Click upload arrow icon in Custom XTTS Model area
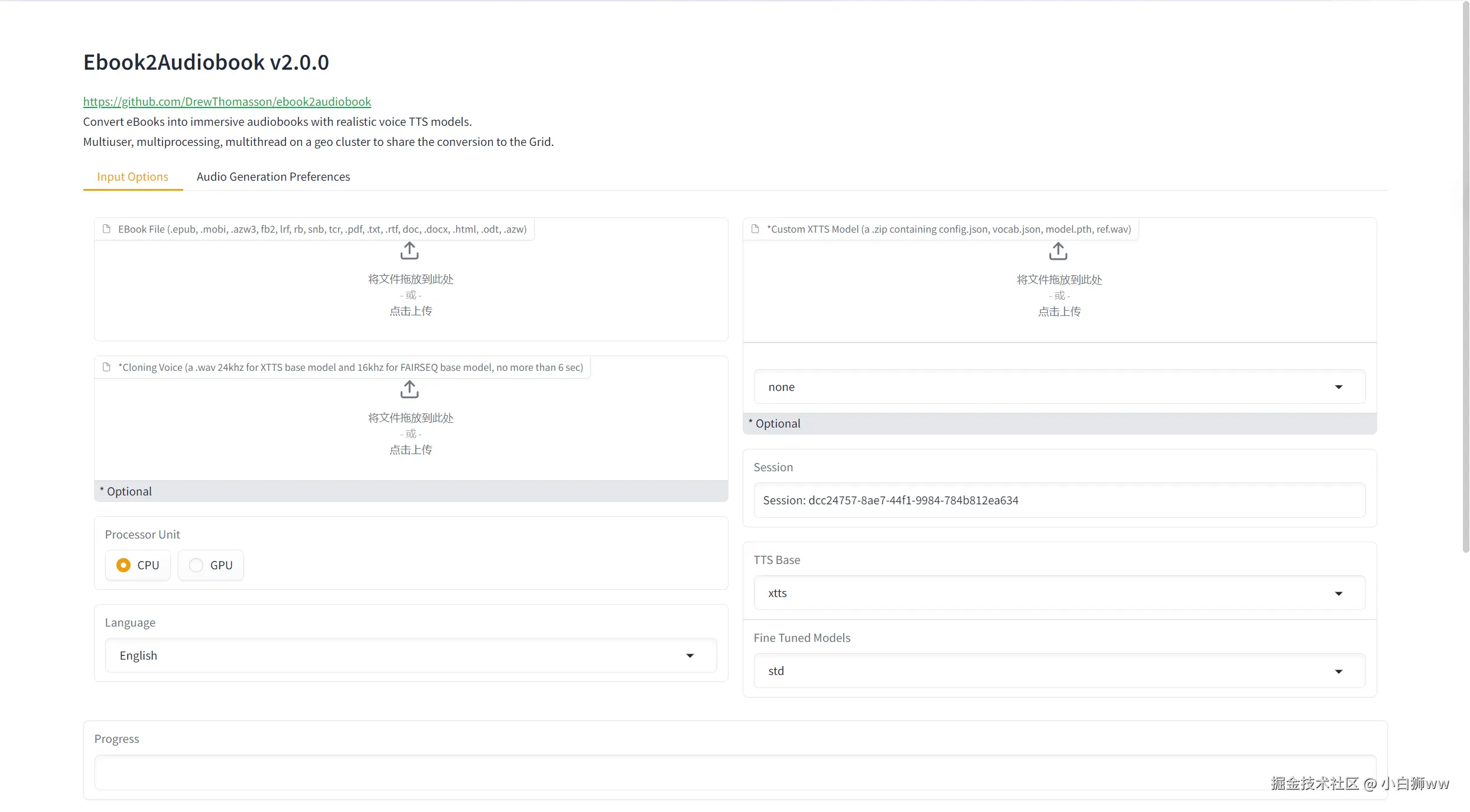 tap(1058, 252)
